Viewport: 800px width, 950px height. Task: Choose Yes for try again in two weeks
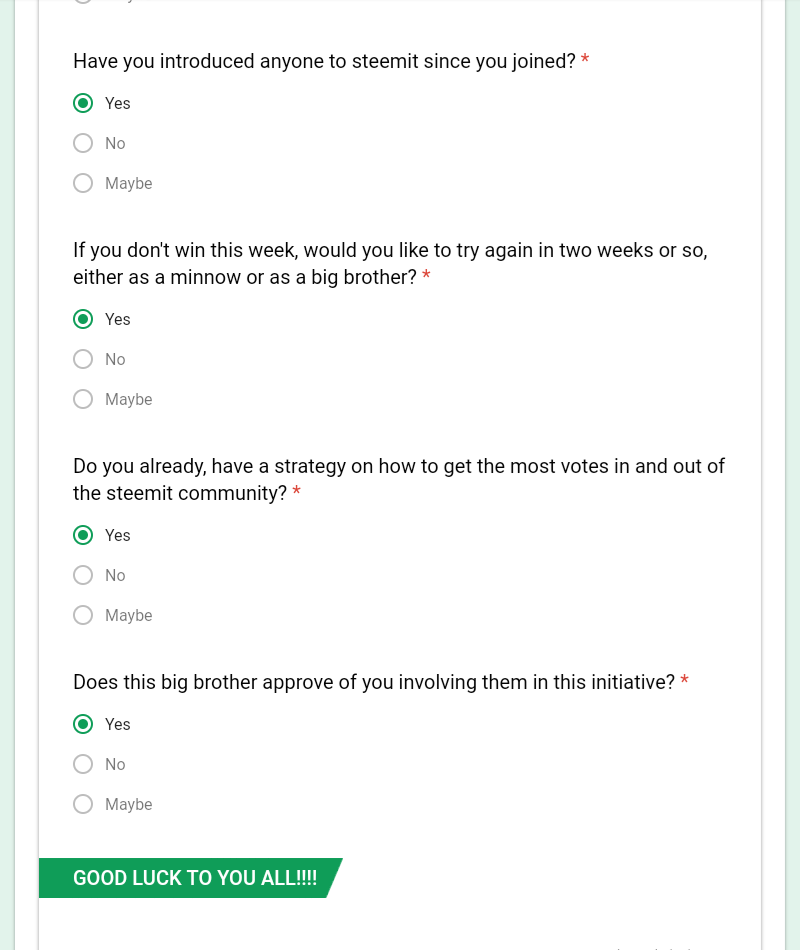click(x=83, y=319)
